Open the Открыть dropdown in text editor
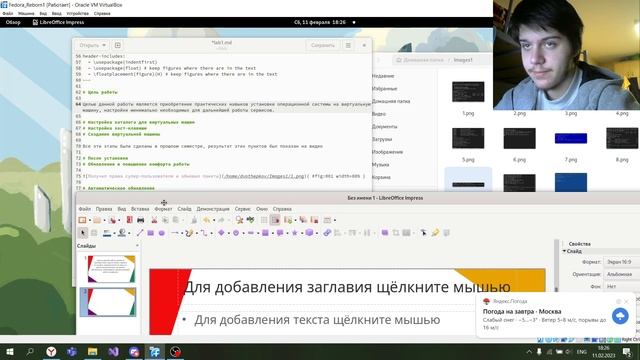This screenshot has height=360, width=640. (x=93, y=45)
